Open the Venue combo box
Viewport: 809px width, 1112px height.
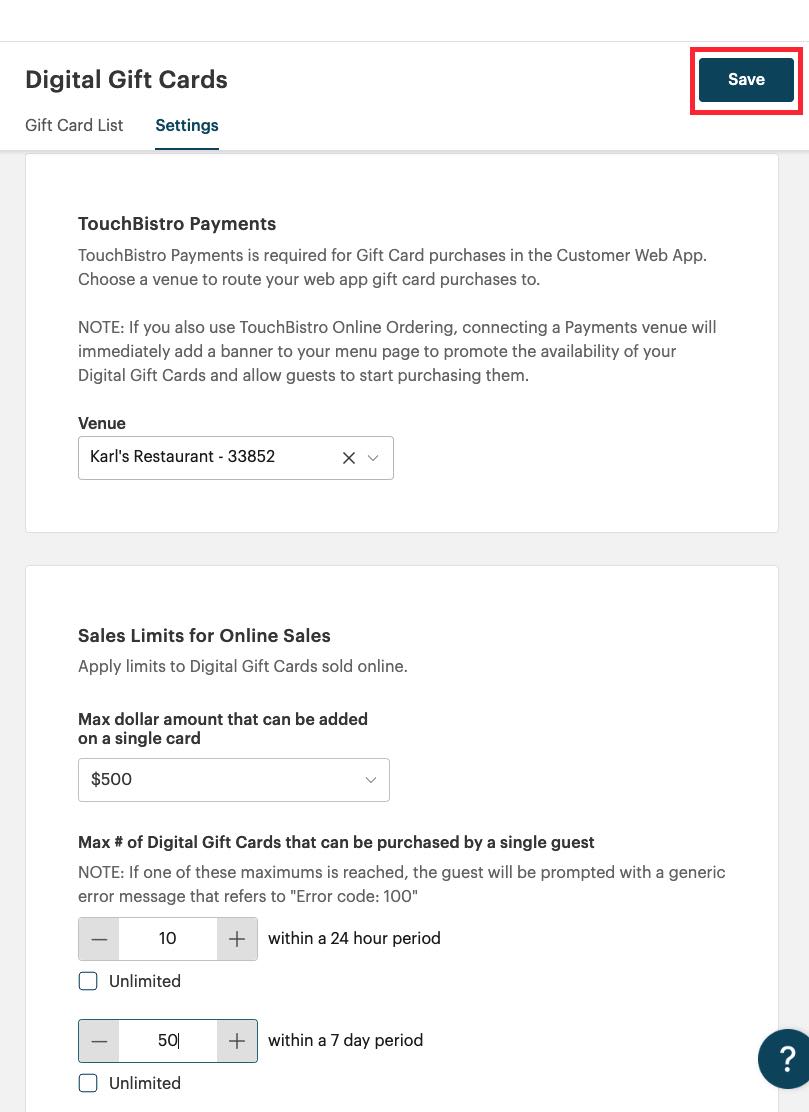point(220,457)
